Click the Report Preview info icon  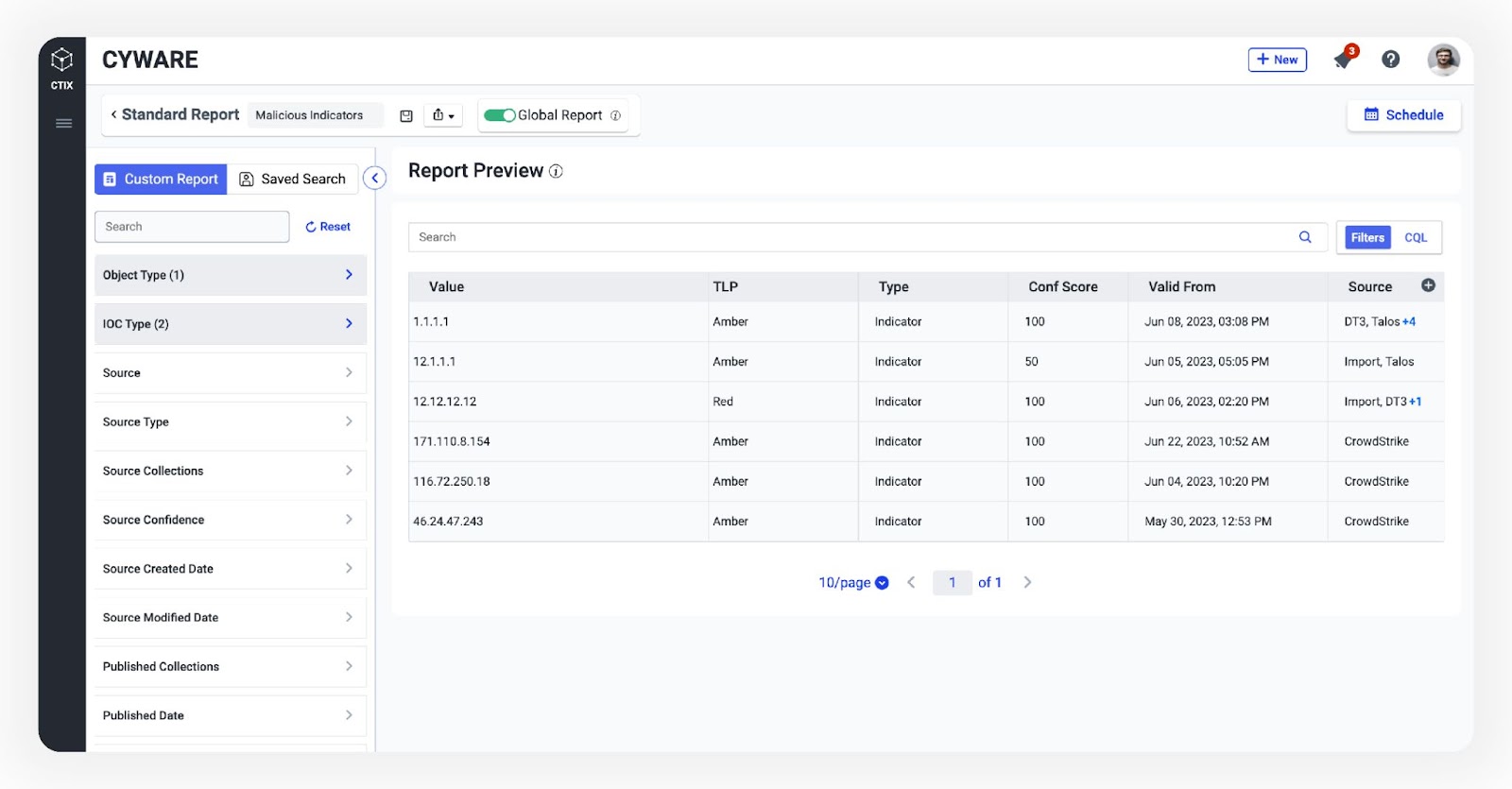click(556, 171)
